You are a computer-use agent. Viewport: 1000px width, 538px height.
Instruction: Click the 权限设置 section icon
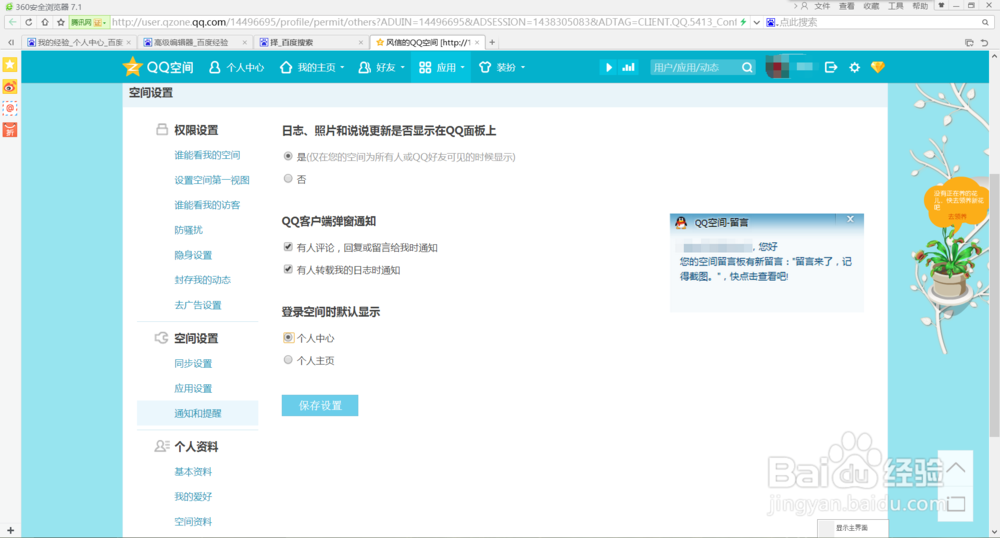(162, 129)
